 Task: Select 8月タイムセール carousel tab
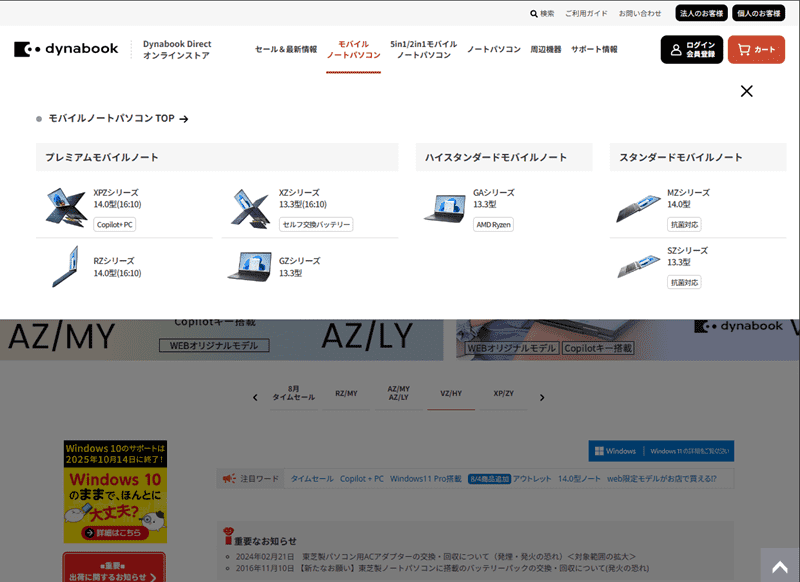(x=293, y=393)
